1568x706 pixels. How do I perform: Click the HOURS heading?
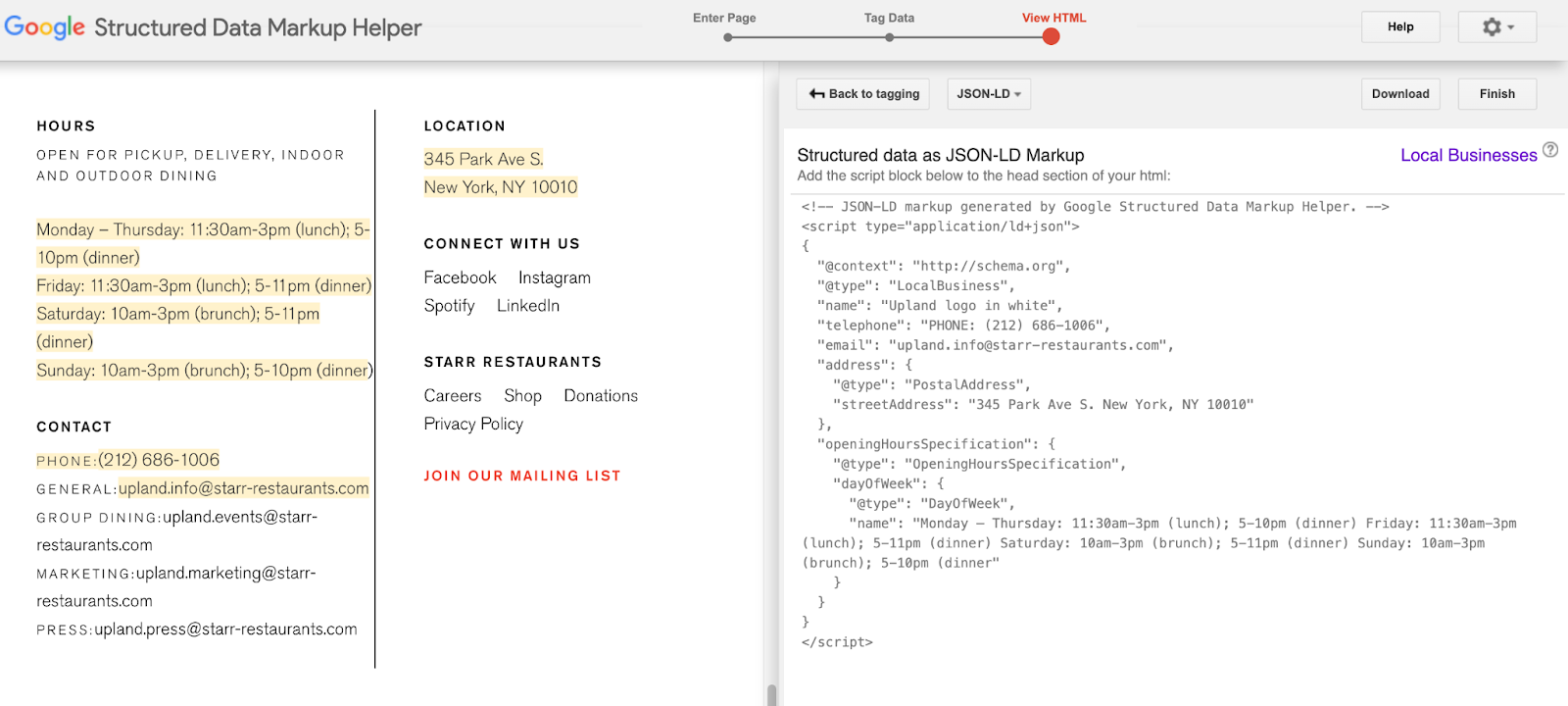coord(66,126)
